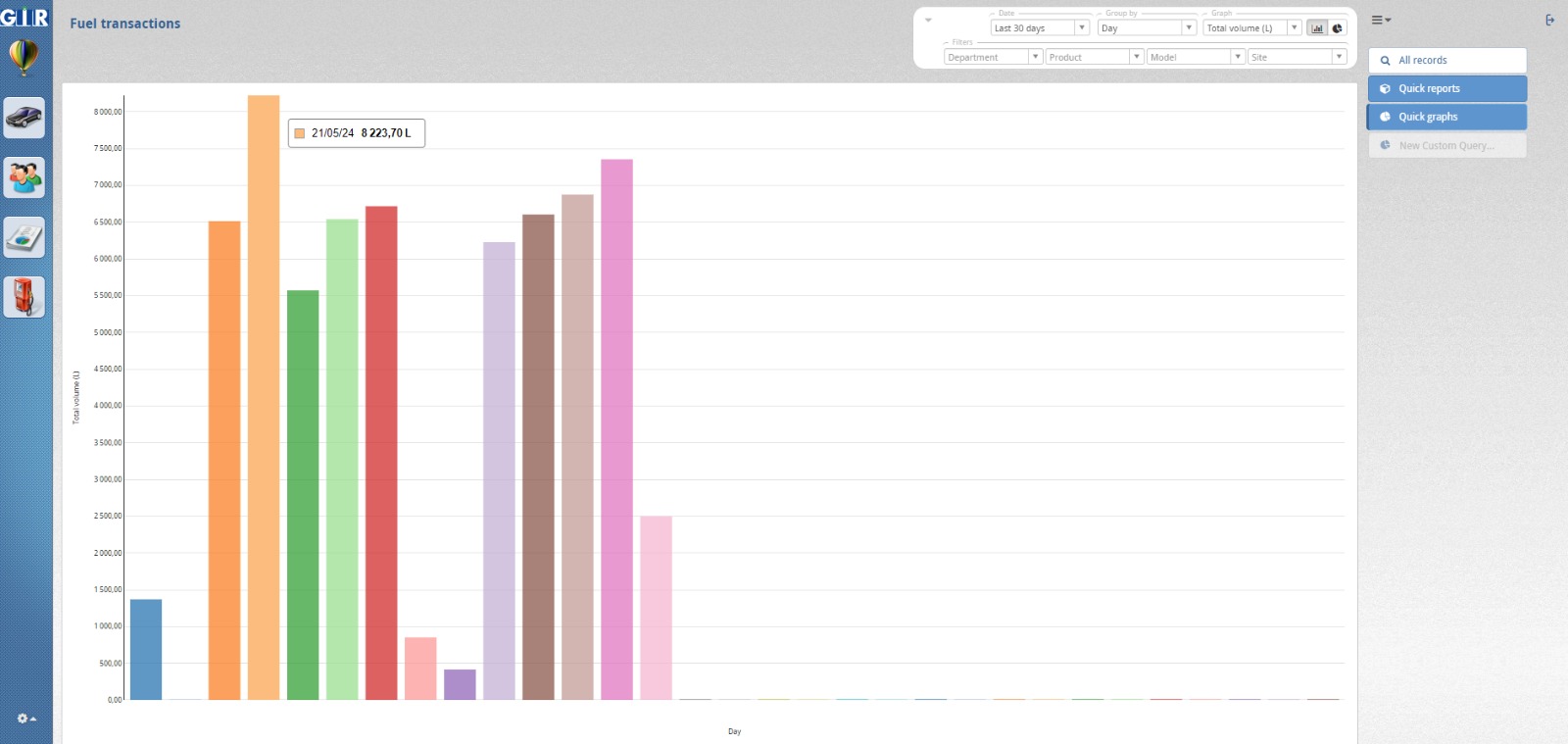Image resolution: width=1568 pixels, height=744 pixels.
Task: Open the settings gear at bottom left
Action: click(25, 719)
